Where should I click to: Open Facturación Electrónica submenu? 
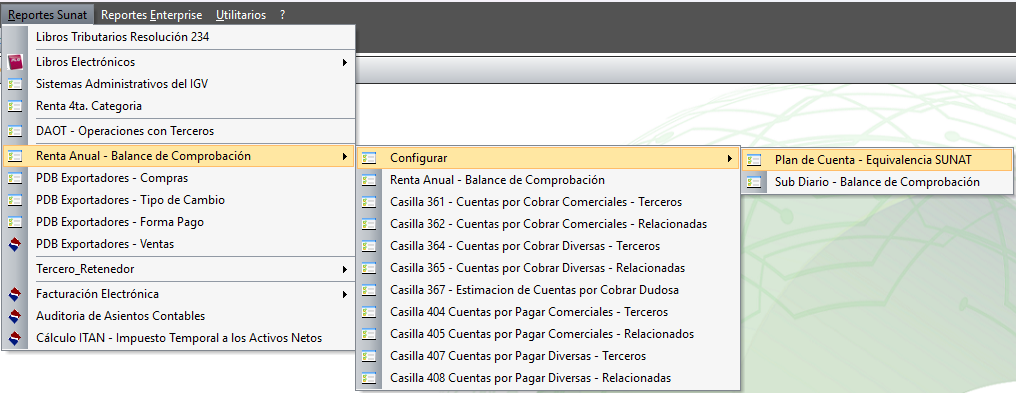pos(179,294)
